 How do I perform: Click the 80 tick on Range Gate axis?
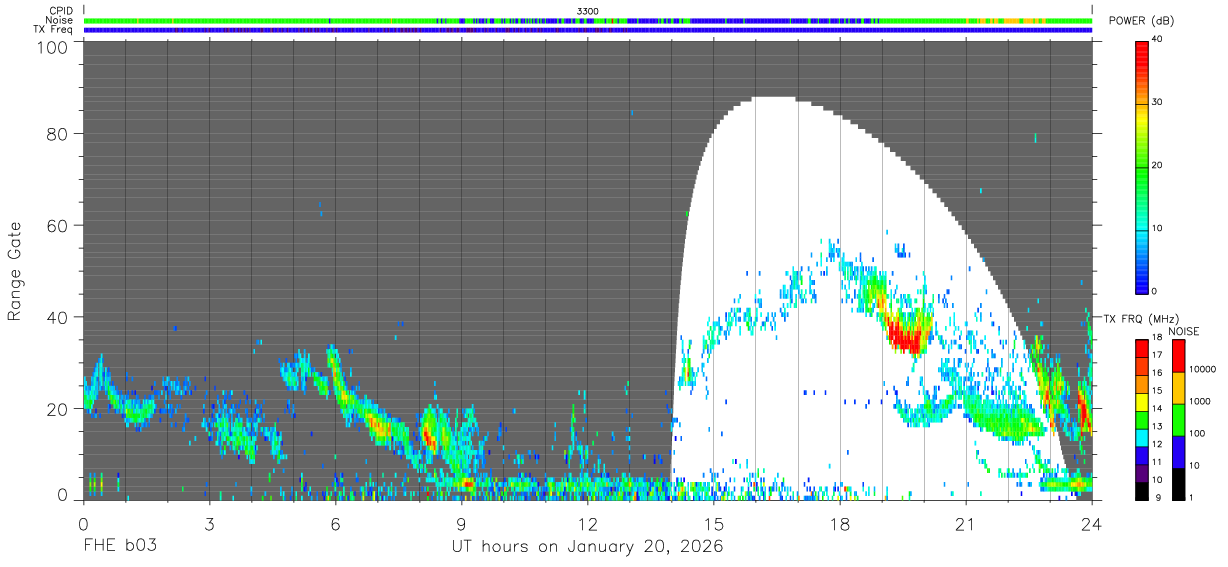[x=56, y=133]
